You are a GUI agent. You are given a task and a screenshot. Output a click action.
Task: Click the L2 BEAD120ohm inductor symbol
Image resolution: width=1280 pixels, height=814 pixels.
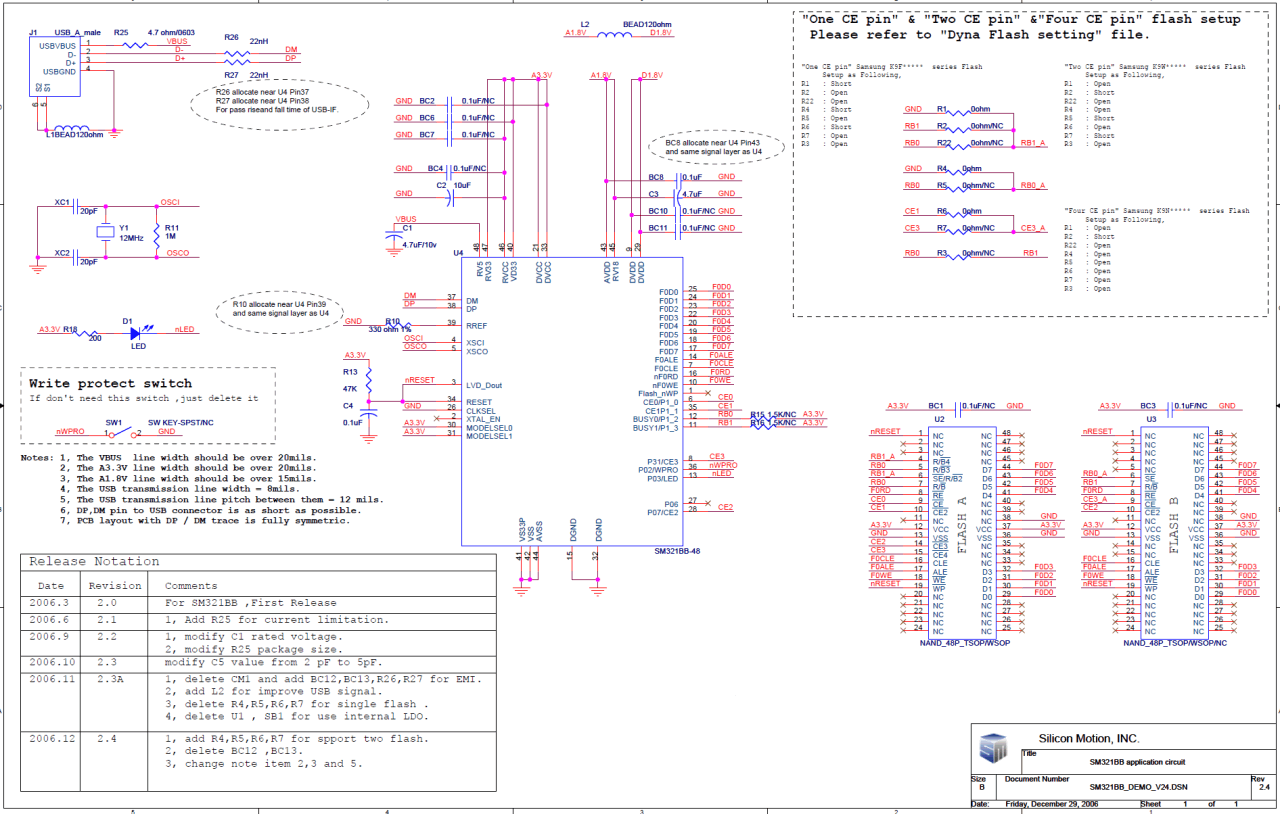(x=612, y=36)
